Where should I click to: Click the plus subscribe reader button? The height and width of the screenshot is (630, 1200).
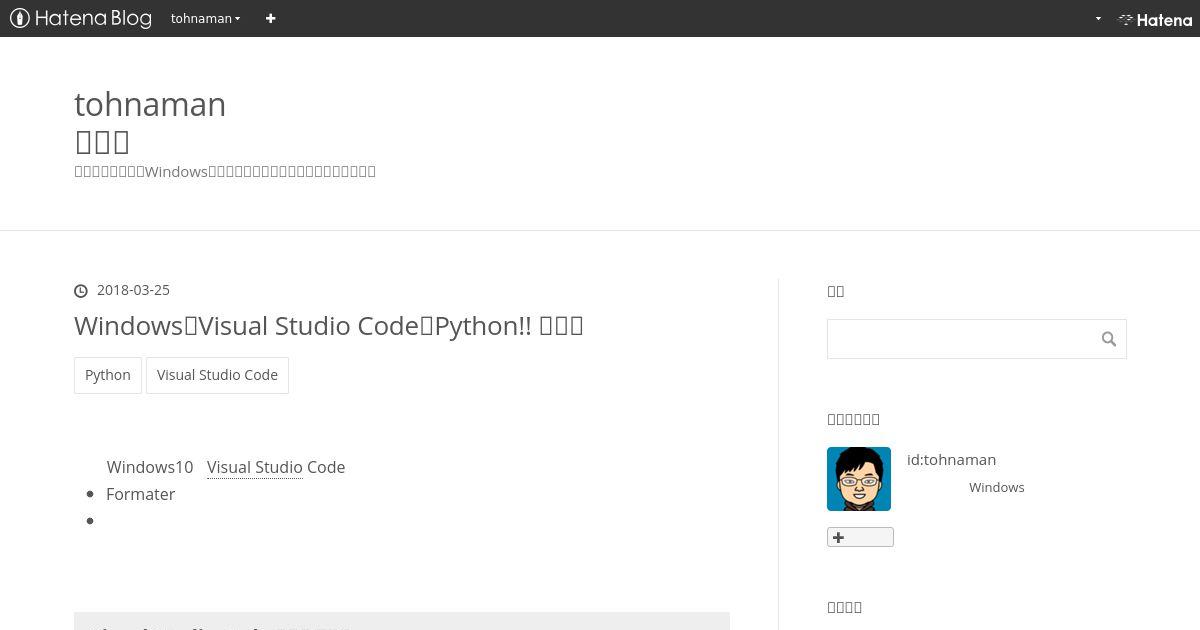(860, 537)
